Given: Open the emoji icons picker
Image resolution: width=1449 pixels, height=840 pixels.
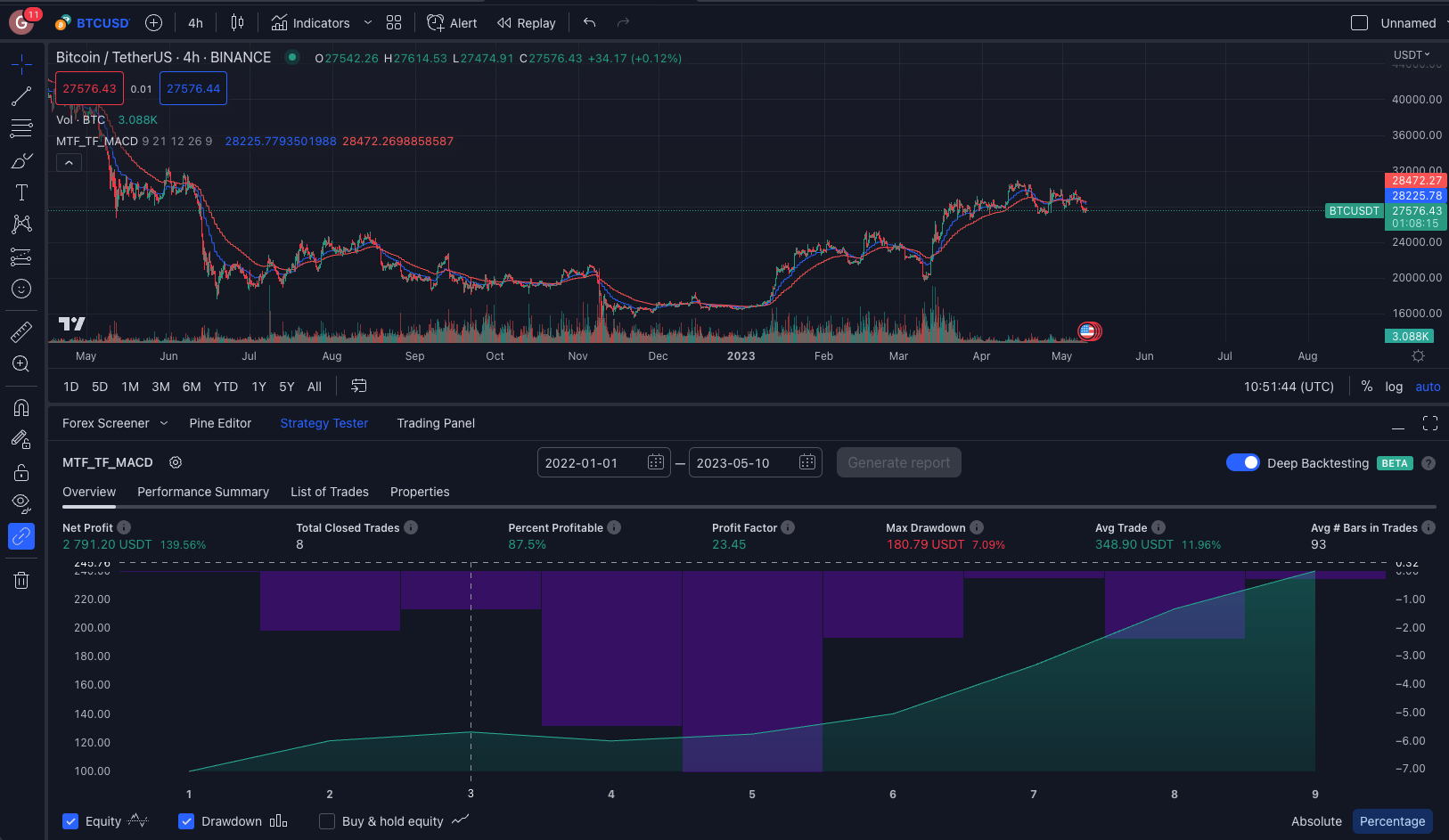Looking at the screenshot, I should coord(21,289).
